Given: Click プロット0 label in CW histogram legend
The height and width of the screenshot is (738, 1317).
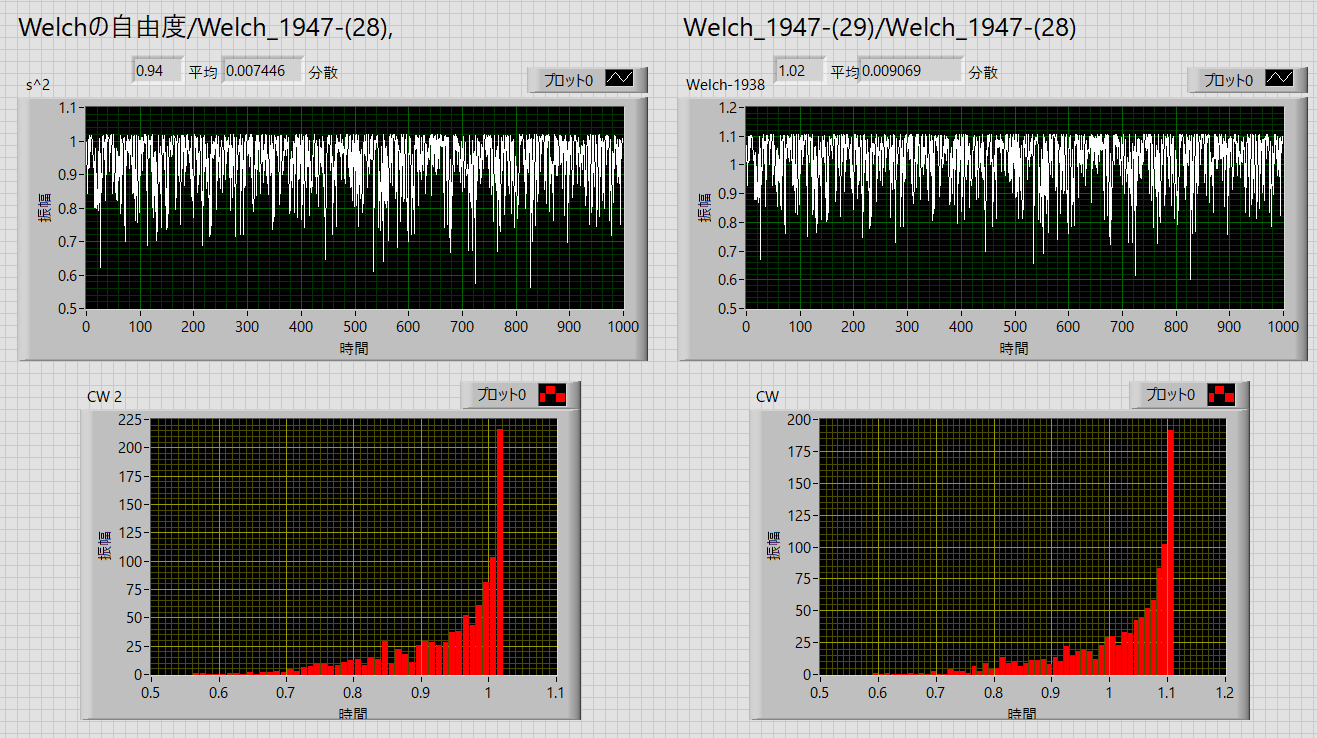Looking at the screenshot, I should (1170, 395).
